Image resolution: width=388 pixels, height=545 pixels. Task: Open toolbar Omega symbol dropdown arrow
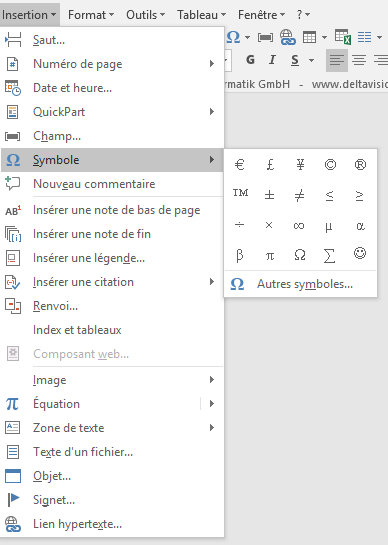pos(248,37)
